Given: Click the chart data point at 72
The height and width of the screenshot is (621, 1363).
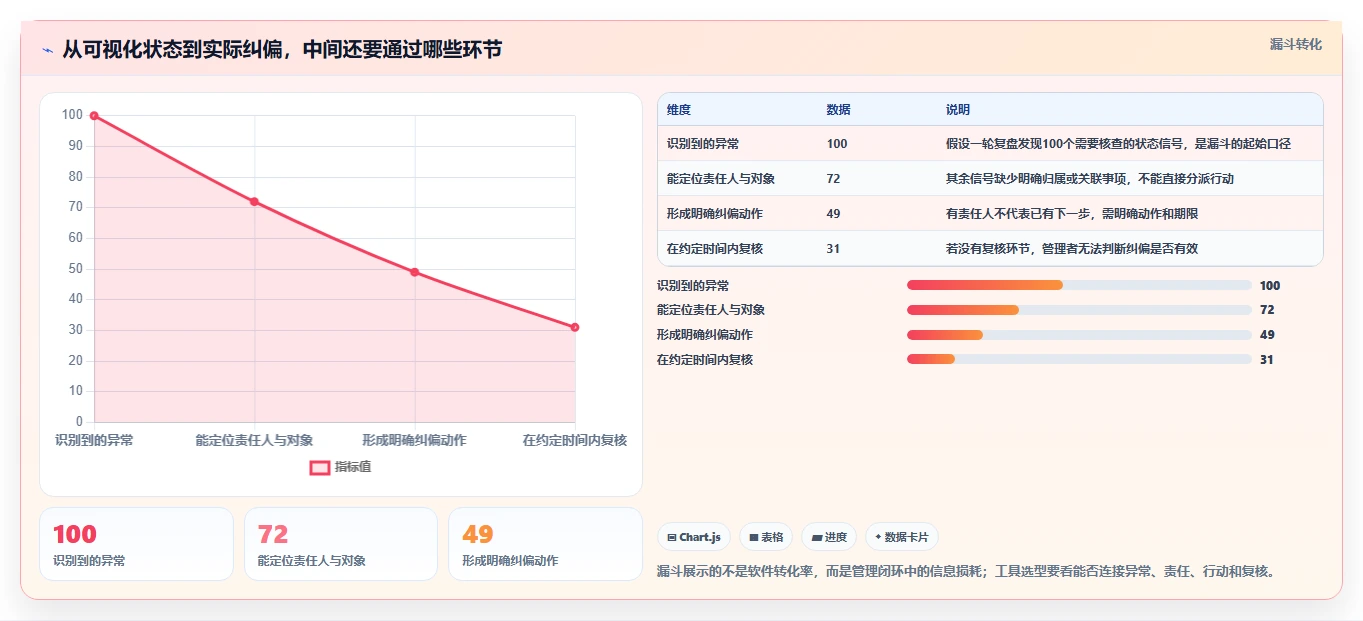Looking at the screenshot, I should tap(254, 202).
